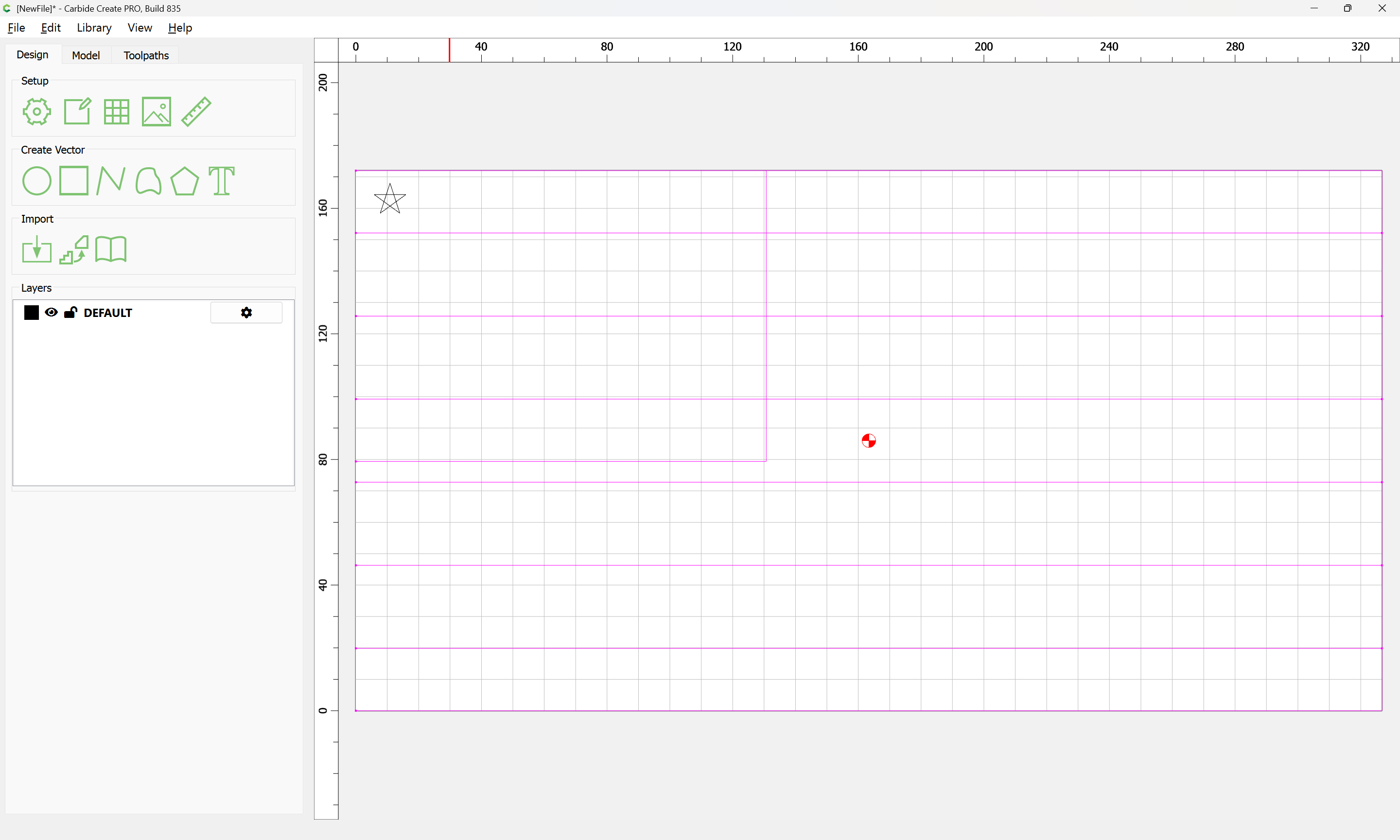Click the DEFAULT layer black color swatch
Image resolution: width=1400 pixels, height=840 pixels.
tap(32, 313)
